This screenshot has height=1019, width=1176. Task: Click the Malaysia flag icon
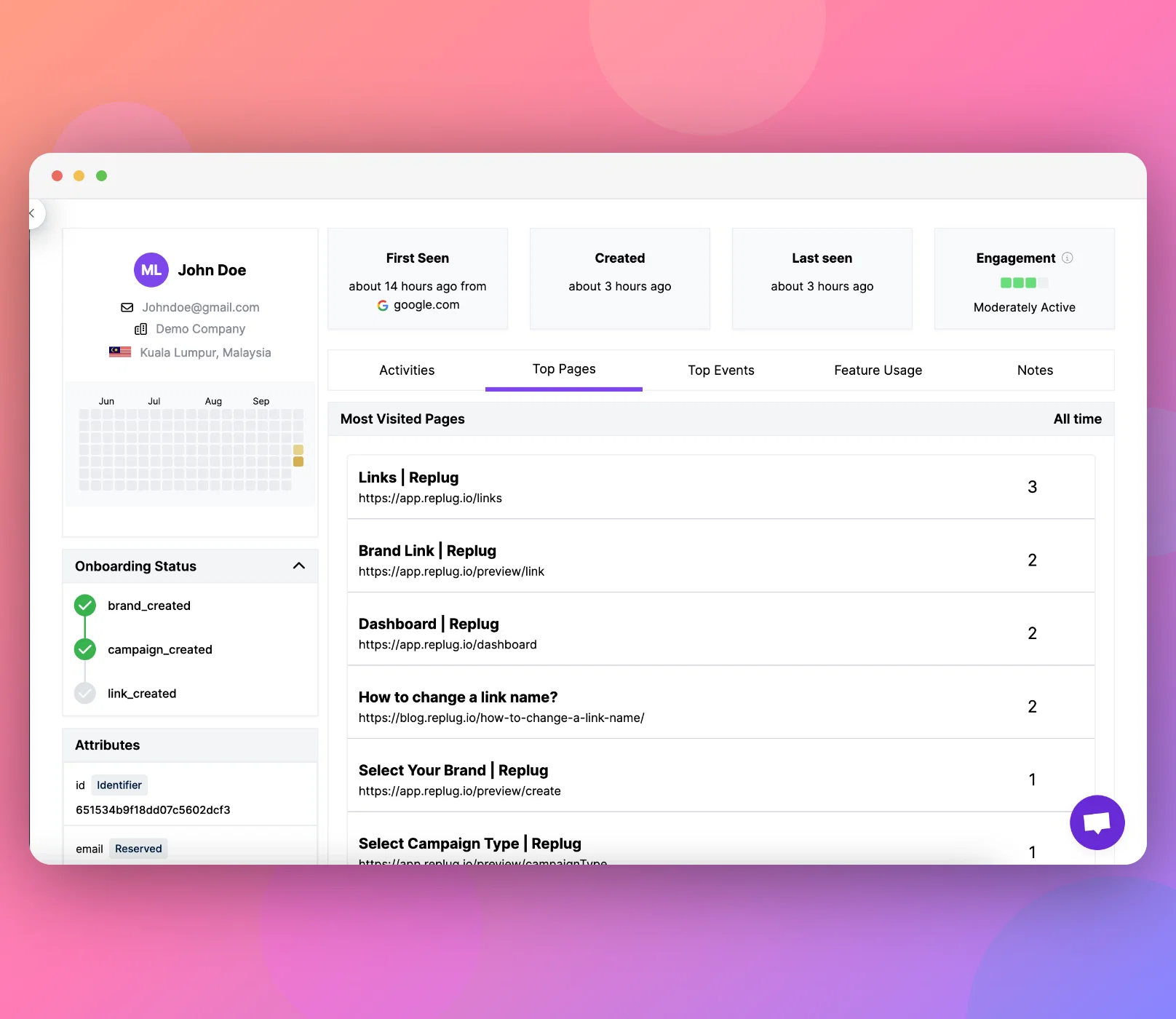coord(120,352)
